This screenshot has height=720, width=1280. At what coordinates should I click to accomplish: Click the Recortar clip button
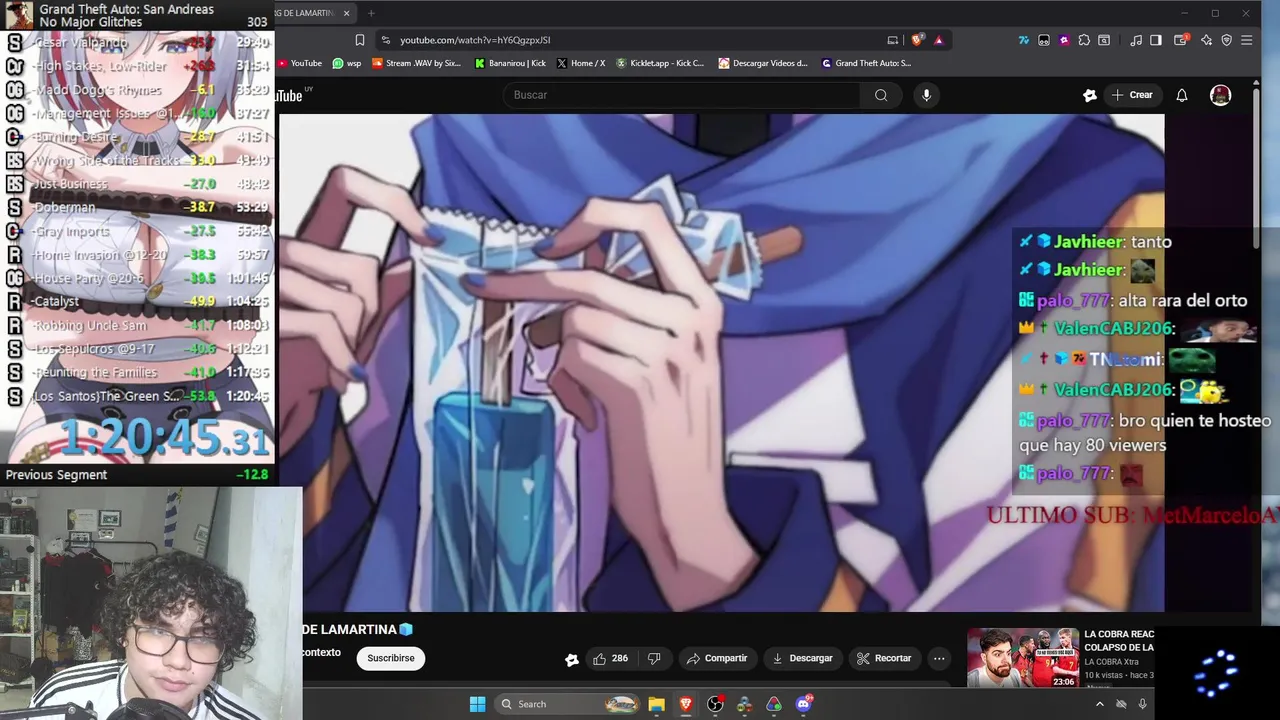(884, 658)
